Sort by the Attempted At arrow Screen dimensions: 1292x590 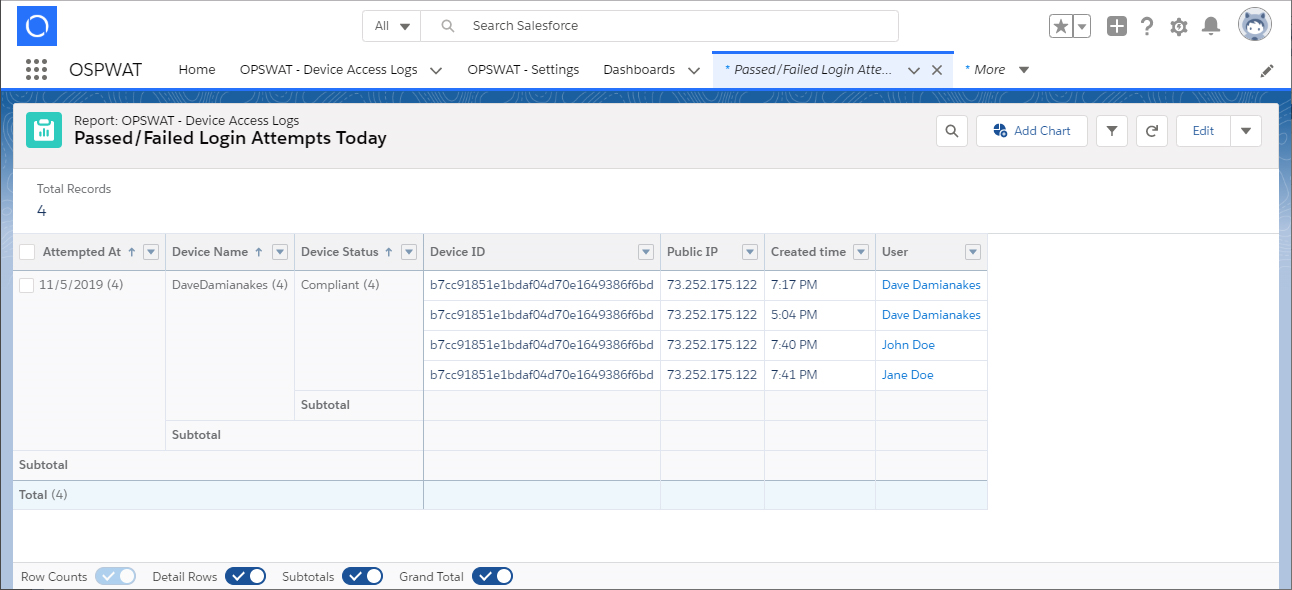tap(131, 252)
